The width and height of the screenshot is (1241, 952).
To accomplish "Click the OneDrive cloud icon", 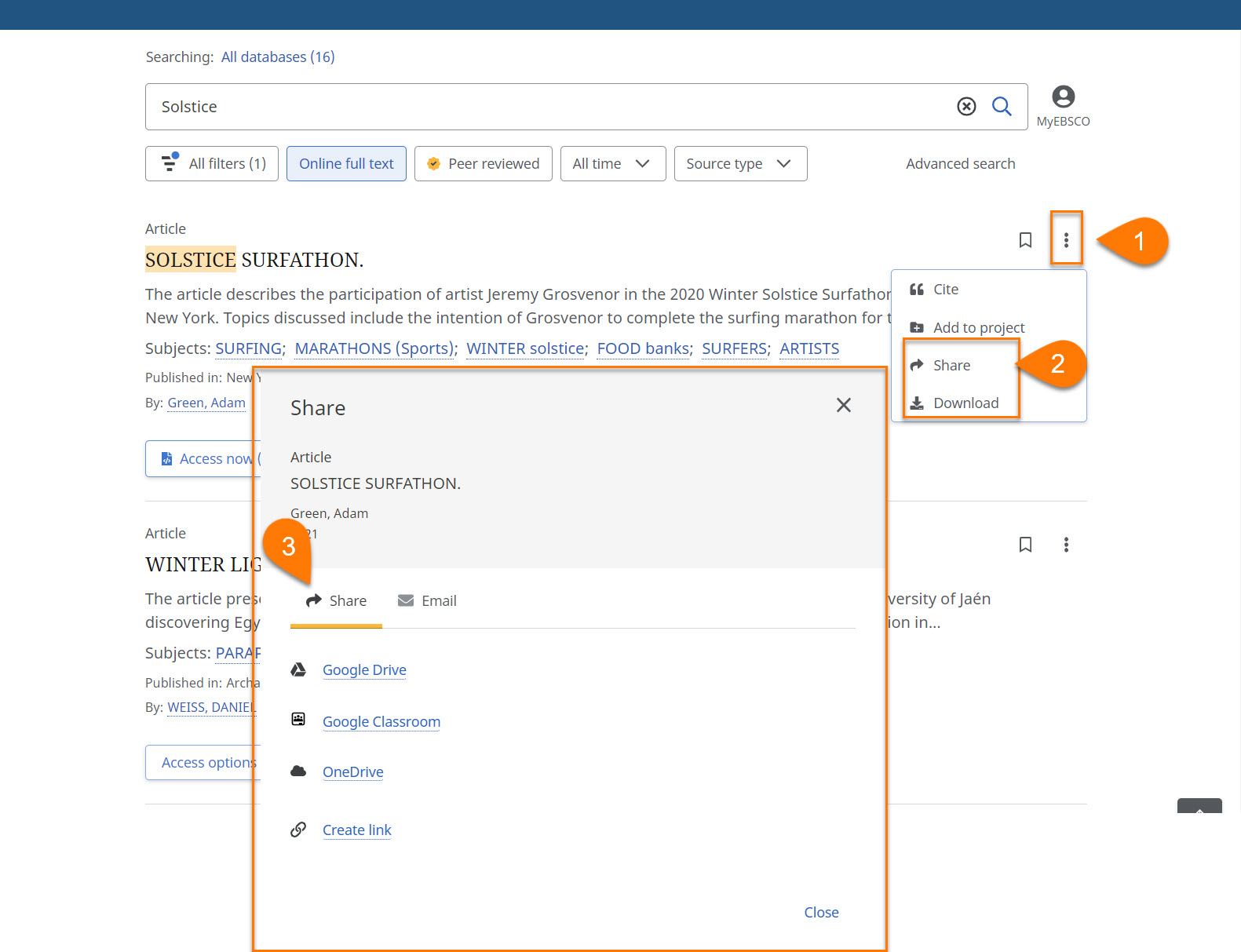I will point(298,771).
